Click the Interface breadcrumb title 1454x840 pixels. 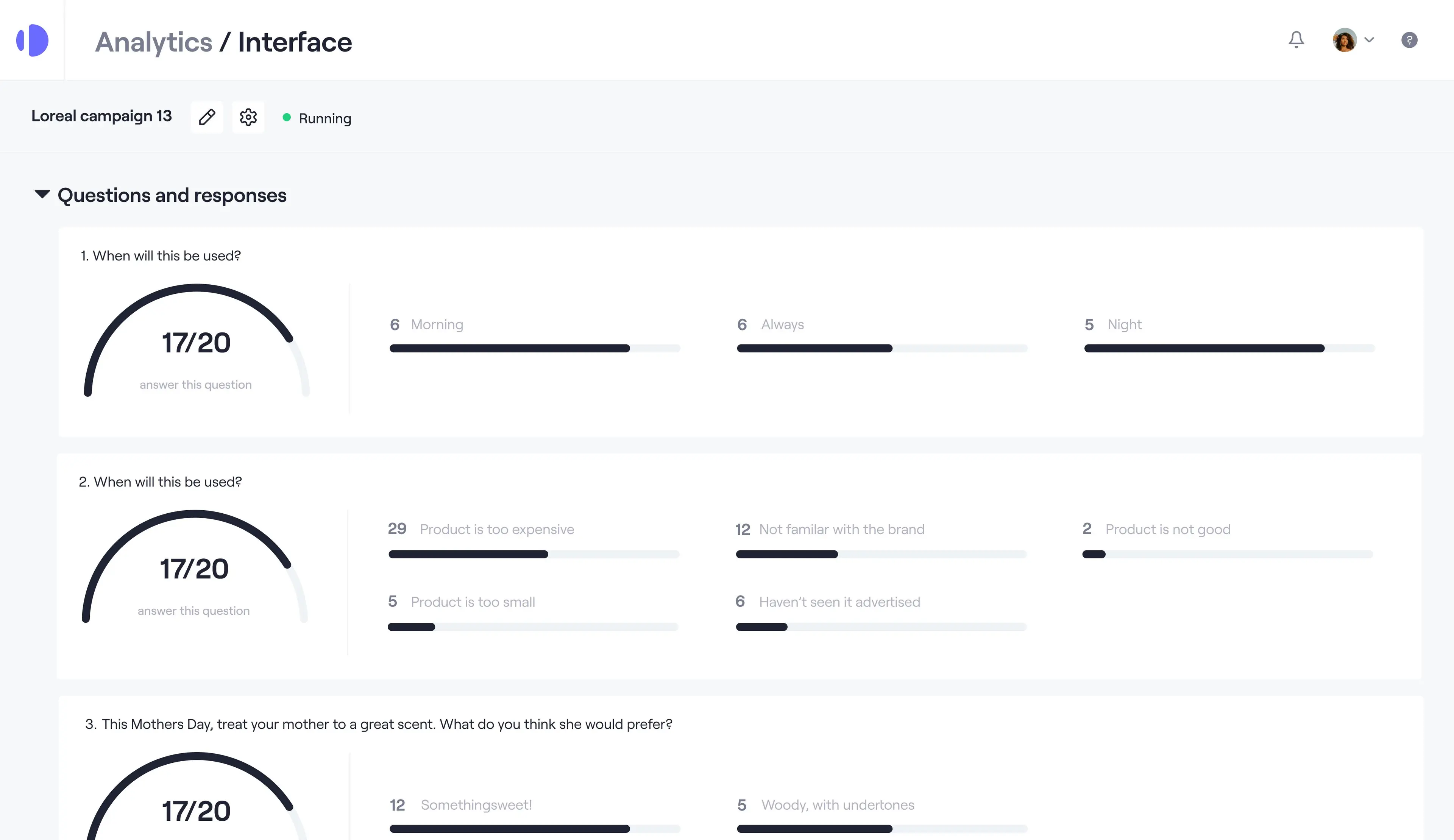click(295, 42)
